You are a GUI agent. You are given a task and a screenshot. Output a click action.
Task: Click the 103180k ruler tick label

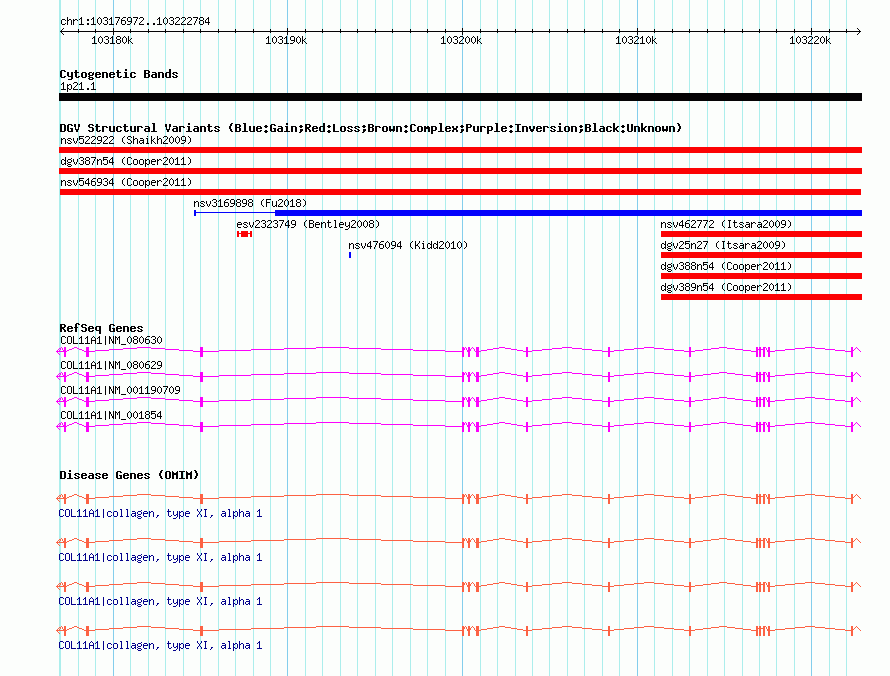pyautogui.click(x=112, y=40)
